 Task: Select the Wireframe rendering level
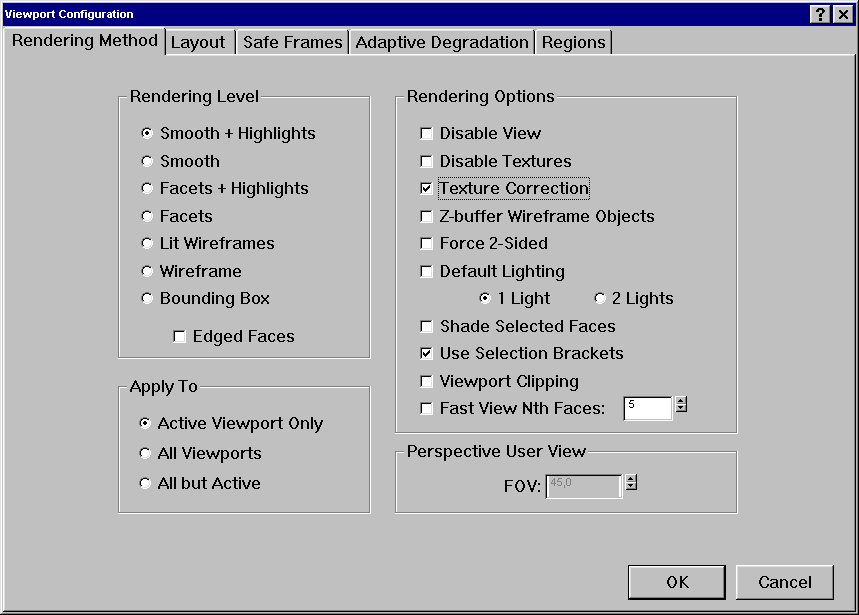point(148,271)
